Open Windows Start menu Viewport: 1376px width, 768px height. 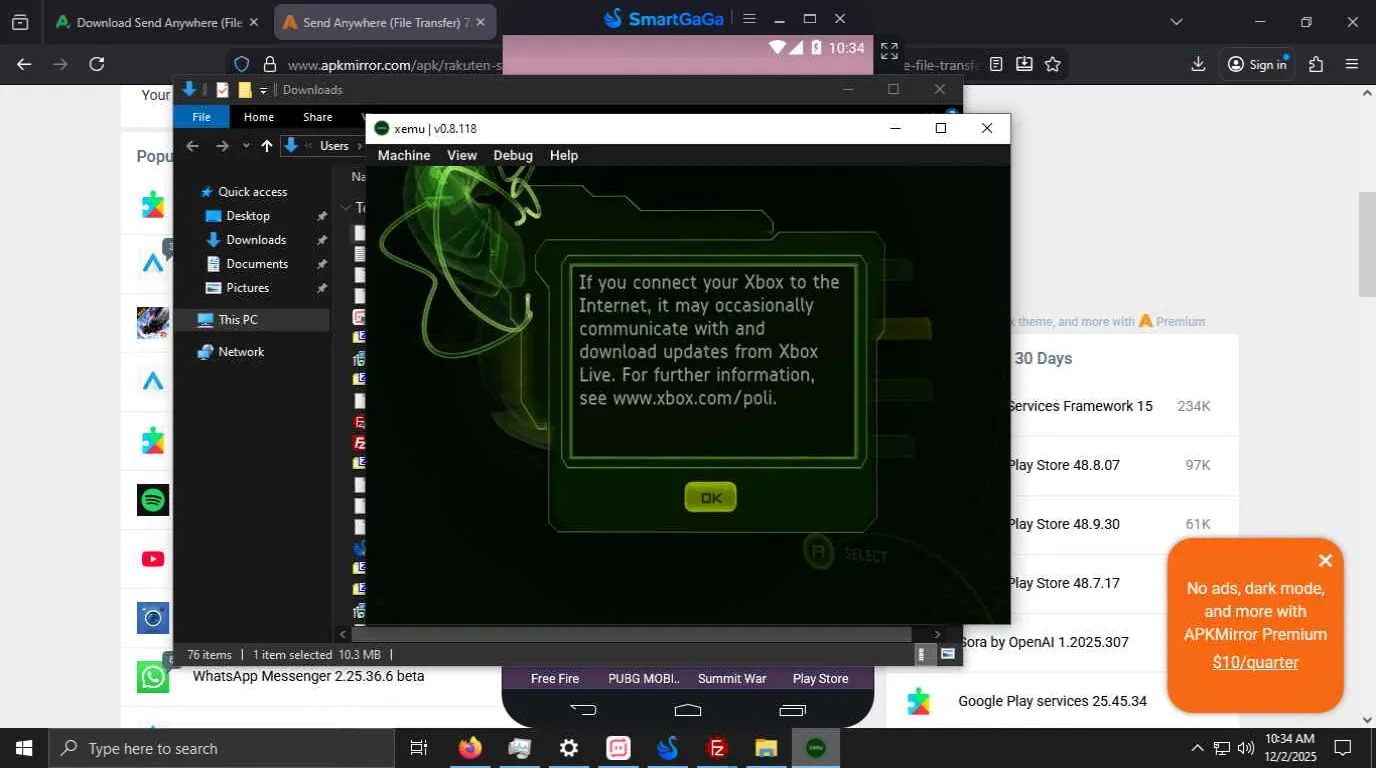pyautogui.click(x=23, y=748)
